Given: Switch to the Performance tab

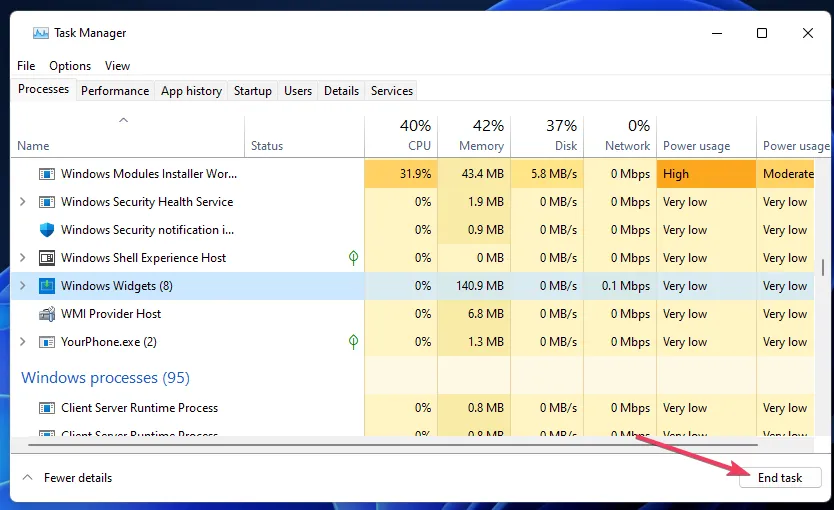Looking at the screenshot, I should tap(115, 91).
